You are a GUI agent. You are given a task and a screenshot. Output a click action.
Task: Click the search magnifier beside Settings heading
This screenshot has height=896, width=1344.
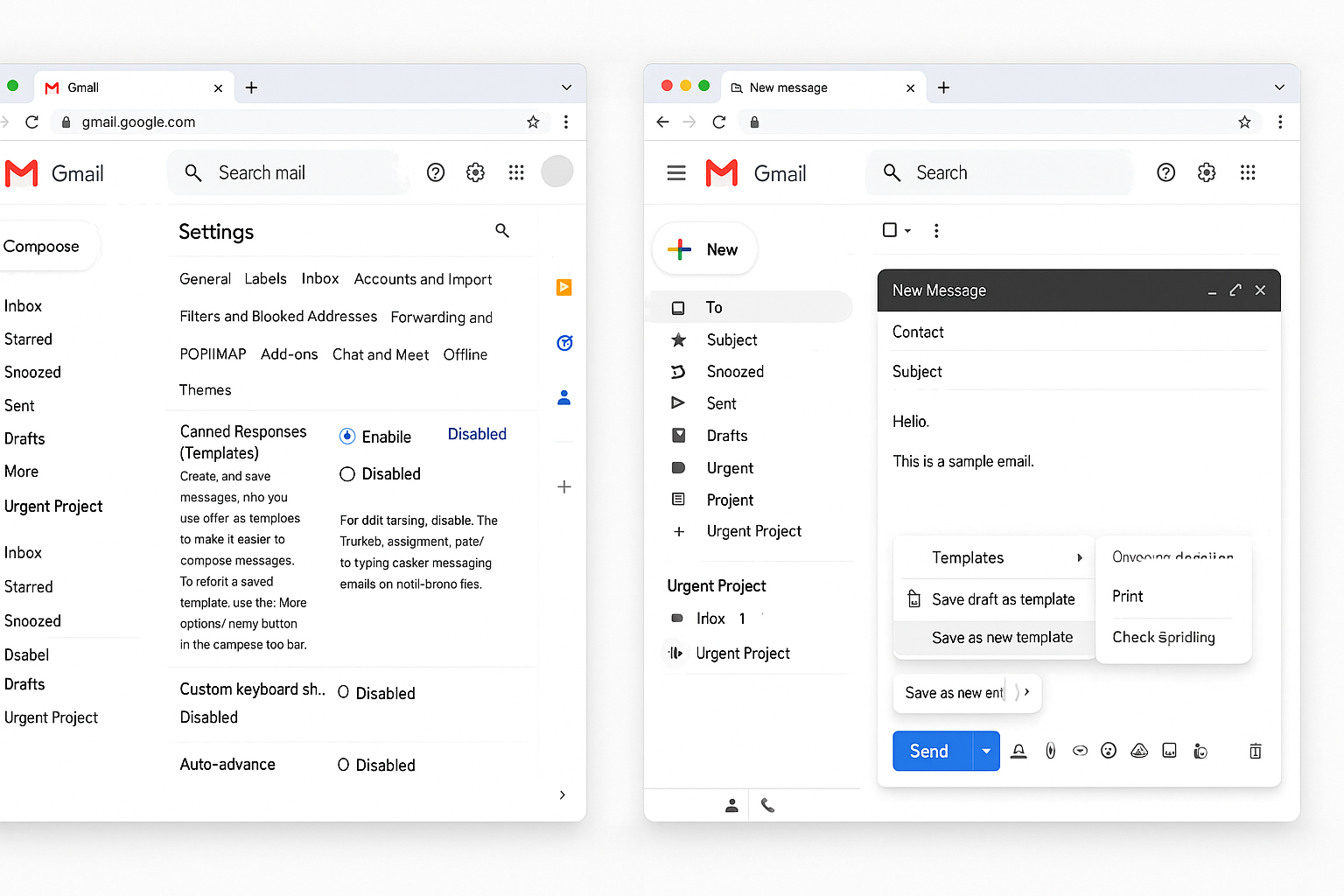coord(502,230)
